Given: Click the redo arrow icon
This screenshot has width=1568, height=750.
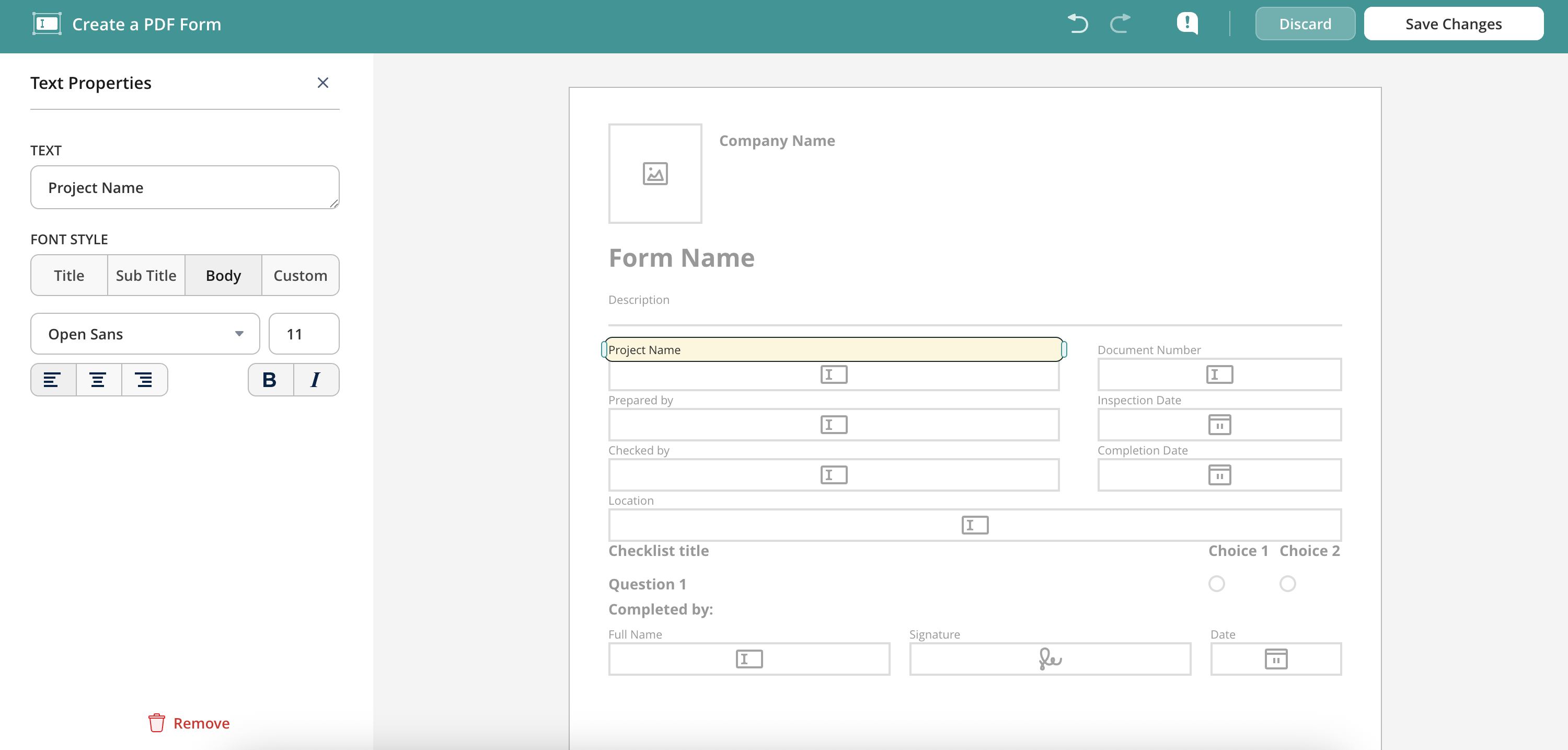Looking at the screenshot, I should click(1120, 24).
